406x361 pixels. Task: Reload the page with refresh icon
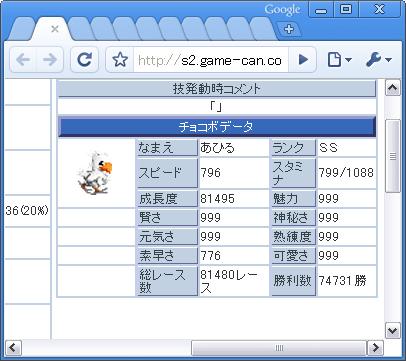84,60
